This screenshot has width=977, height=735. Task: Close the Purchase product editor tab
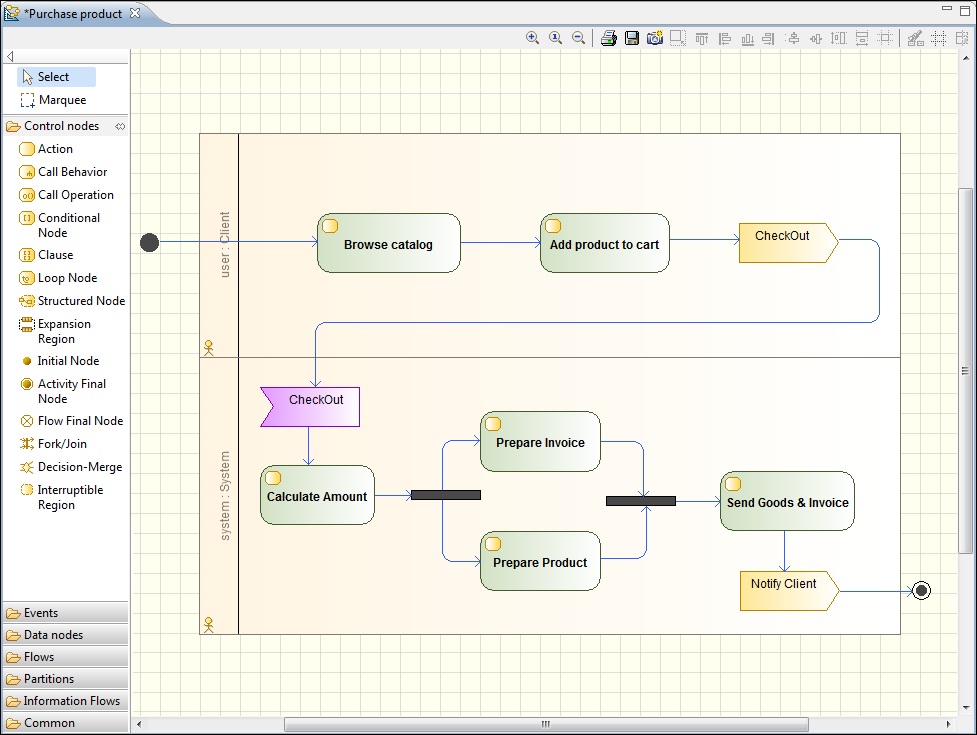[x=135, y=13]
